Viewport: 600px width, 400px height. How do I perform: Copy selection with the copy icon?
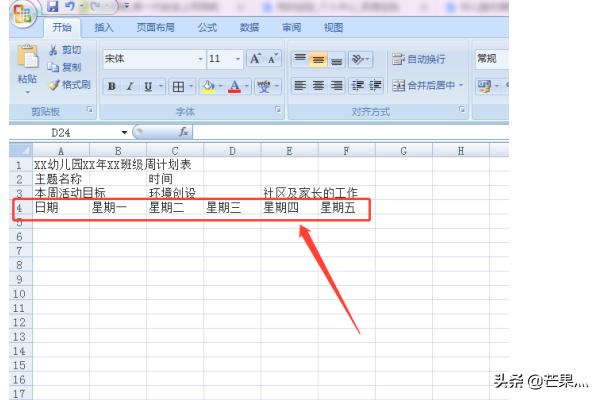point(53,67)
